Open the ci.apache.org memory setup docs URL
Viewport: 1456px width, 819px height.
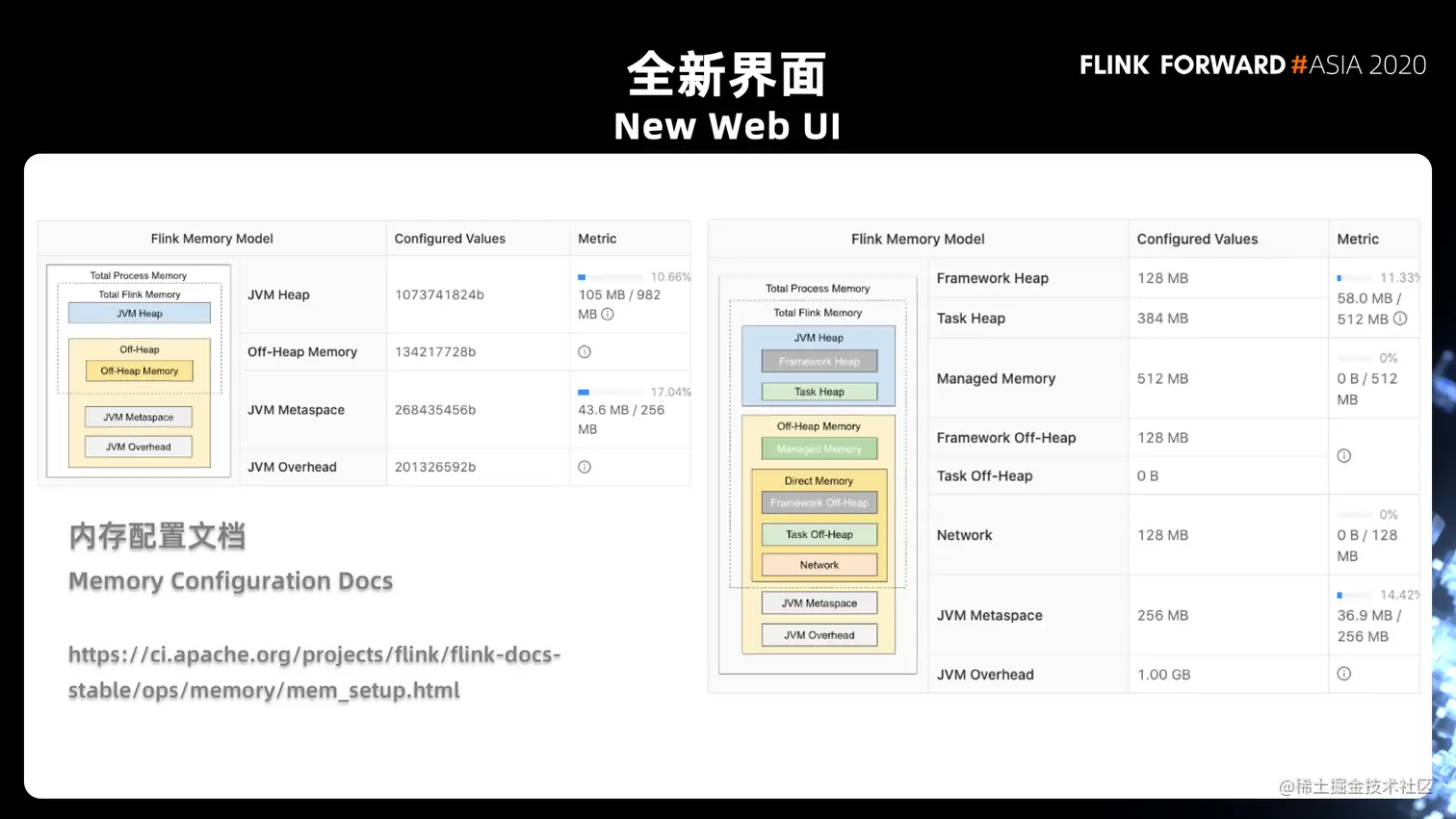pos(314,672)
